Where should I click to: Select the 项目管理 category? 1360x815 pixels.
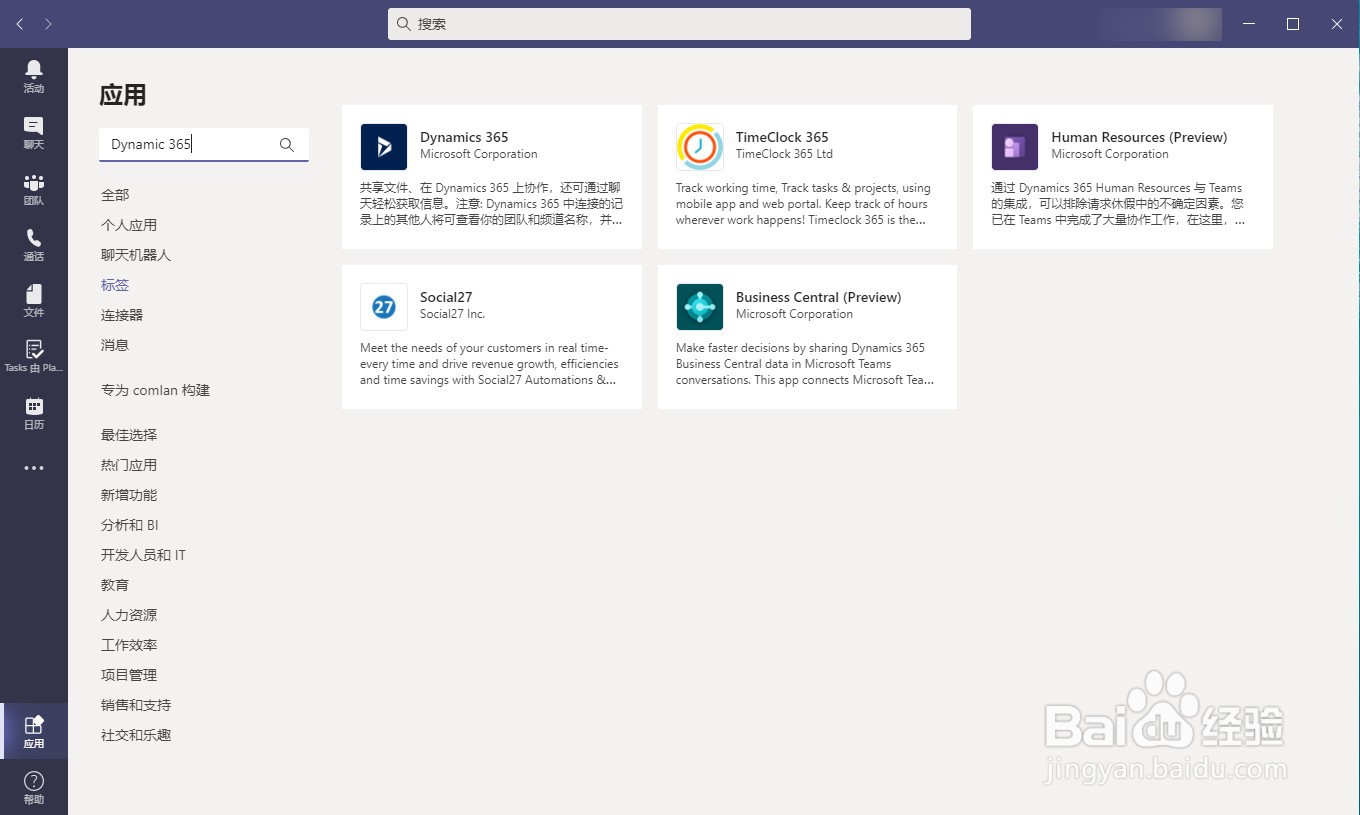129,675
